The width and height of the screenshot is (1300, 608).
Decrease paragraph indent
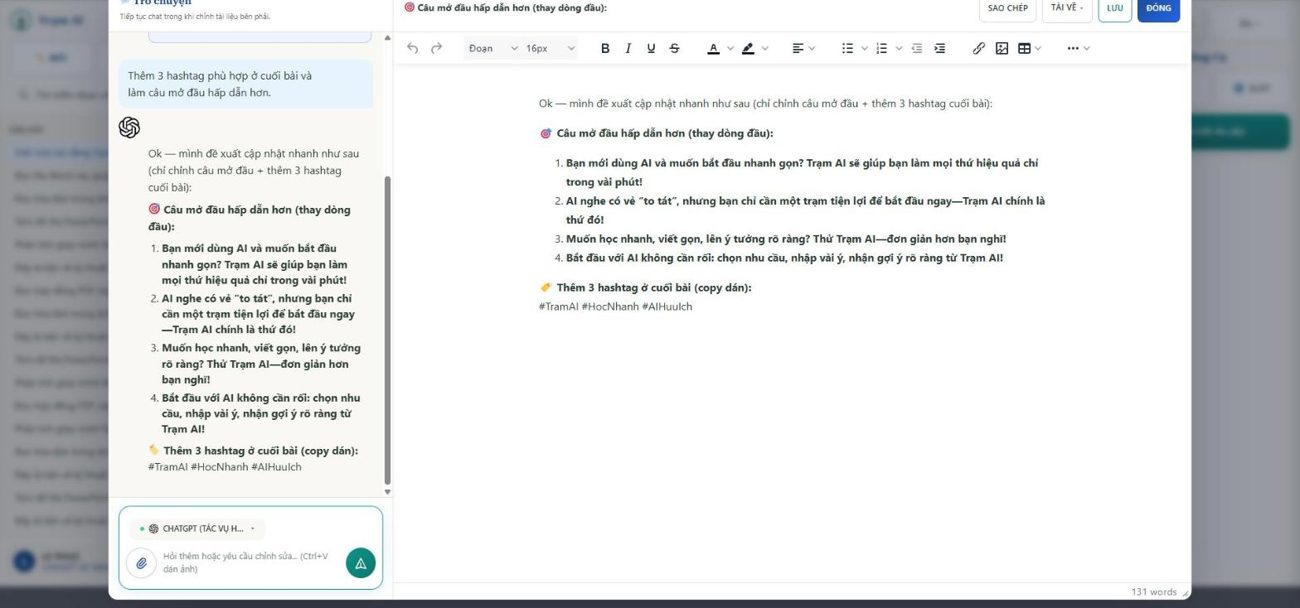coord(916,48)
